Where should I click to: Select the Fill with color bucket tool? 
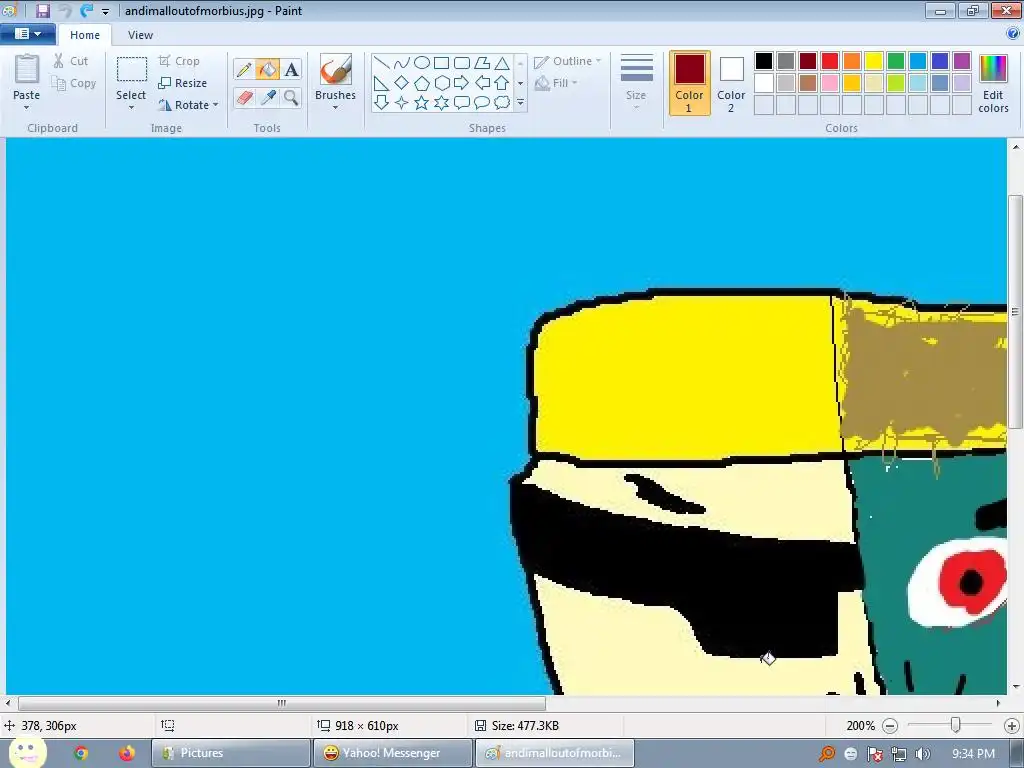(268, 69)
